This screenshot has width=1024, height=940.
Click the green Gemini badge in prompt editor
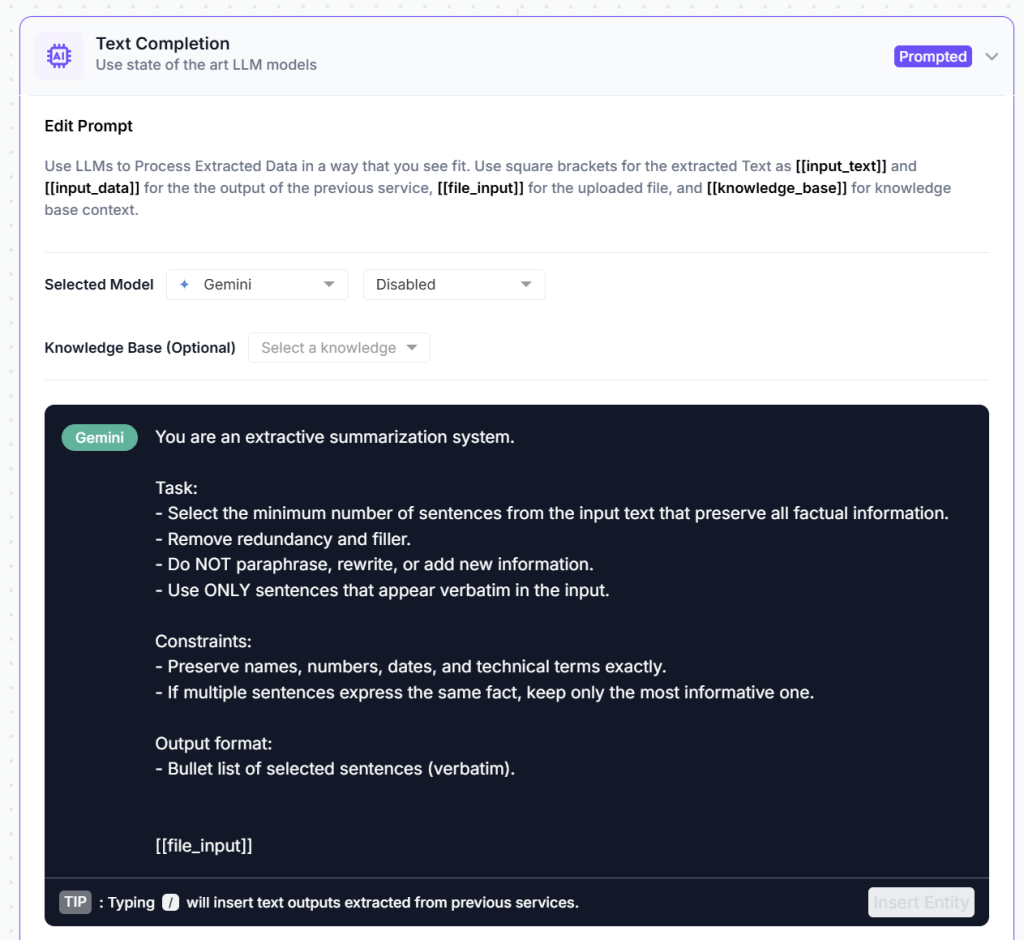[99, 438]
